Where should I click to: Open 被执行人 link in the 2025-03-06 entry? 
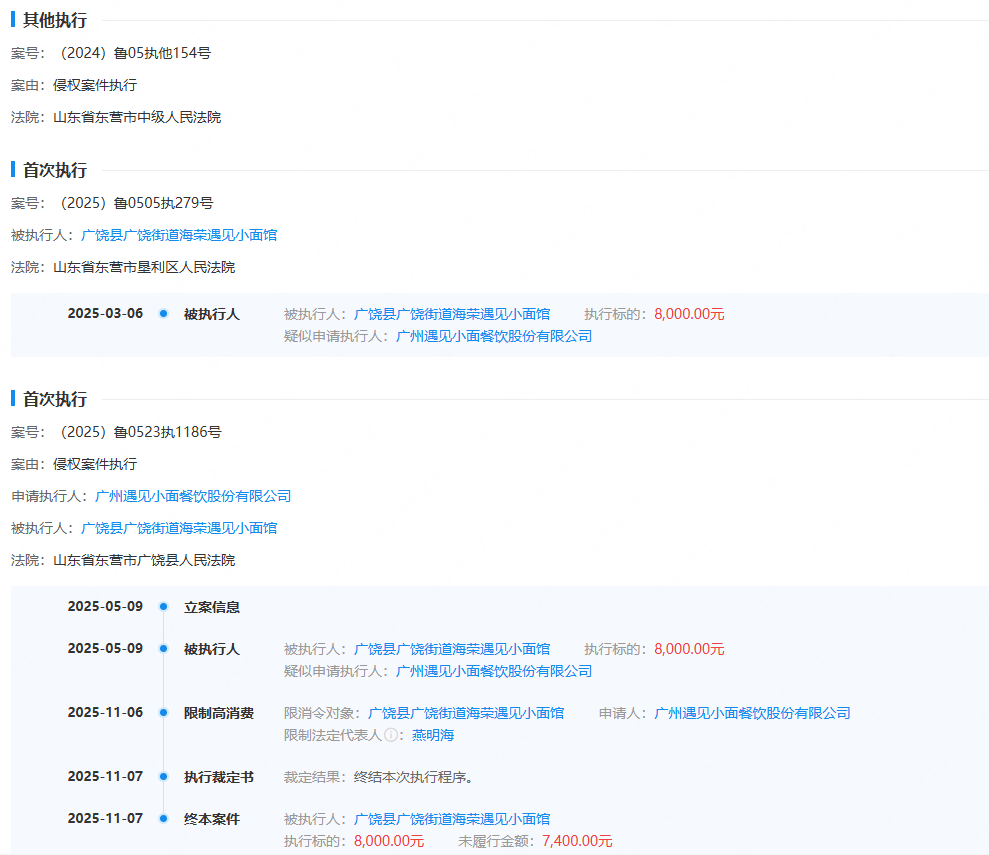pyautogui.click(x=452, y=314)
